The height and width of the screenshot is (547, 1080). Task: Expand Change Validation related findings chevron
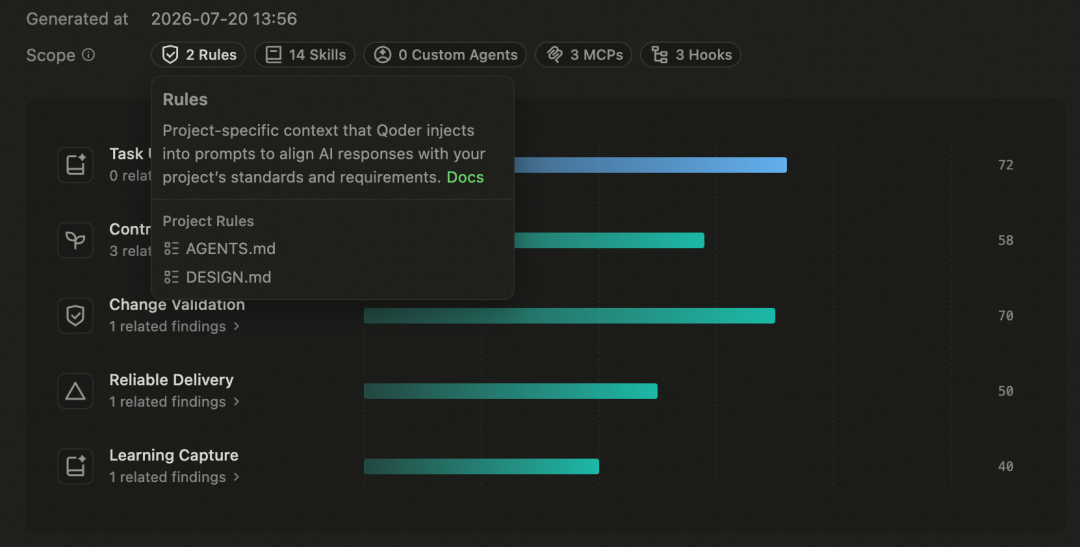pos(236,327)
